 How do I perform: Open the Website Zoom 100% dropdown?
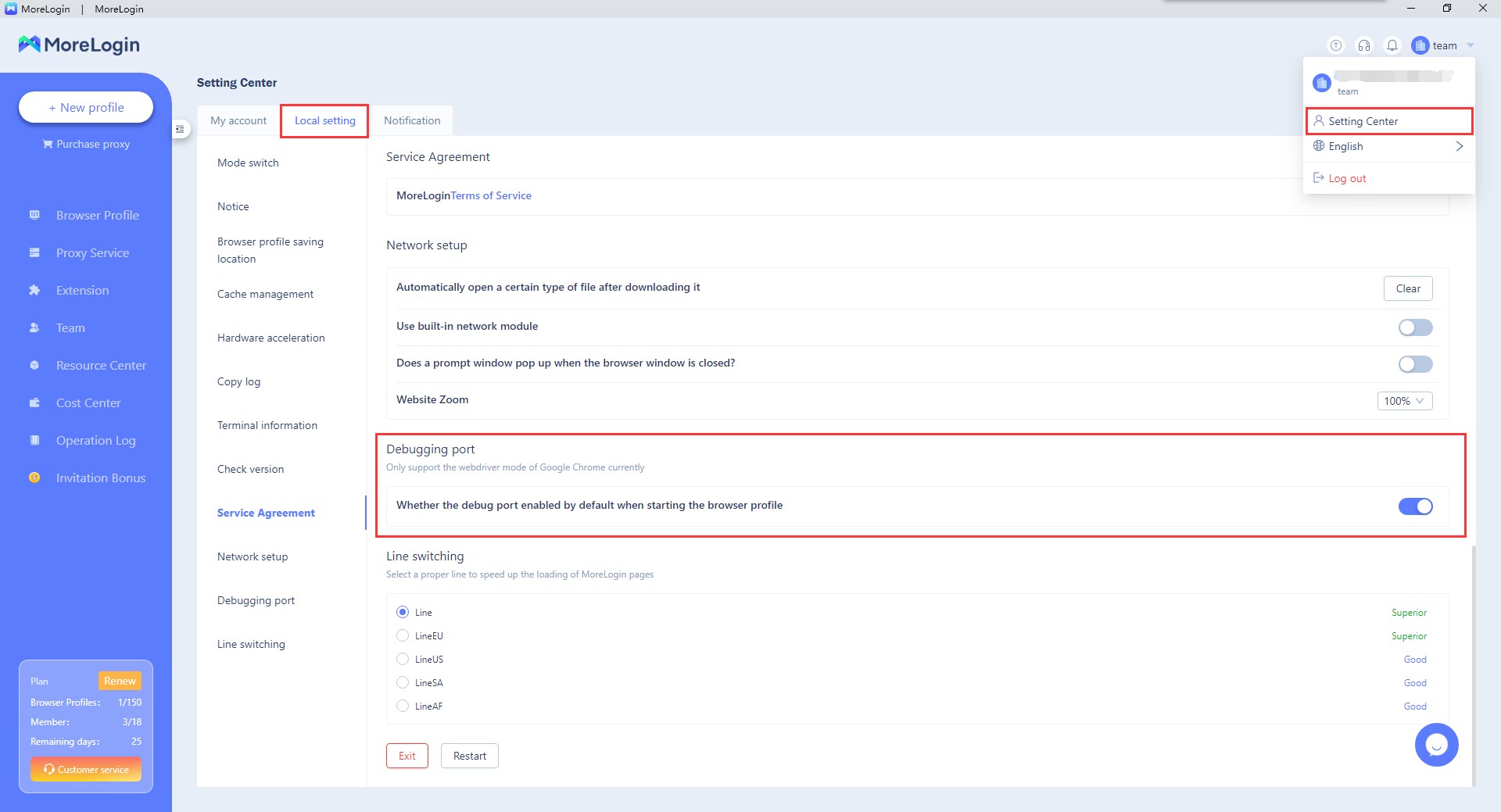(x=1405, y=401)
